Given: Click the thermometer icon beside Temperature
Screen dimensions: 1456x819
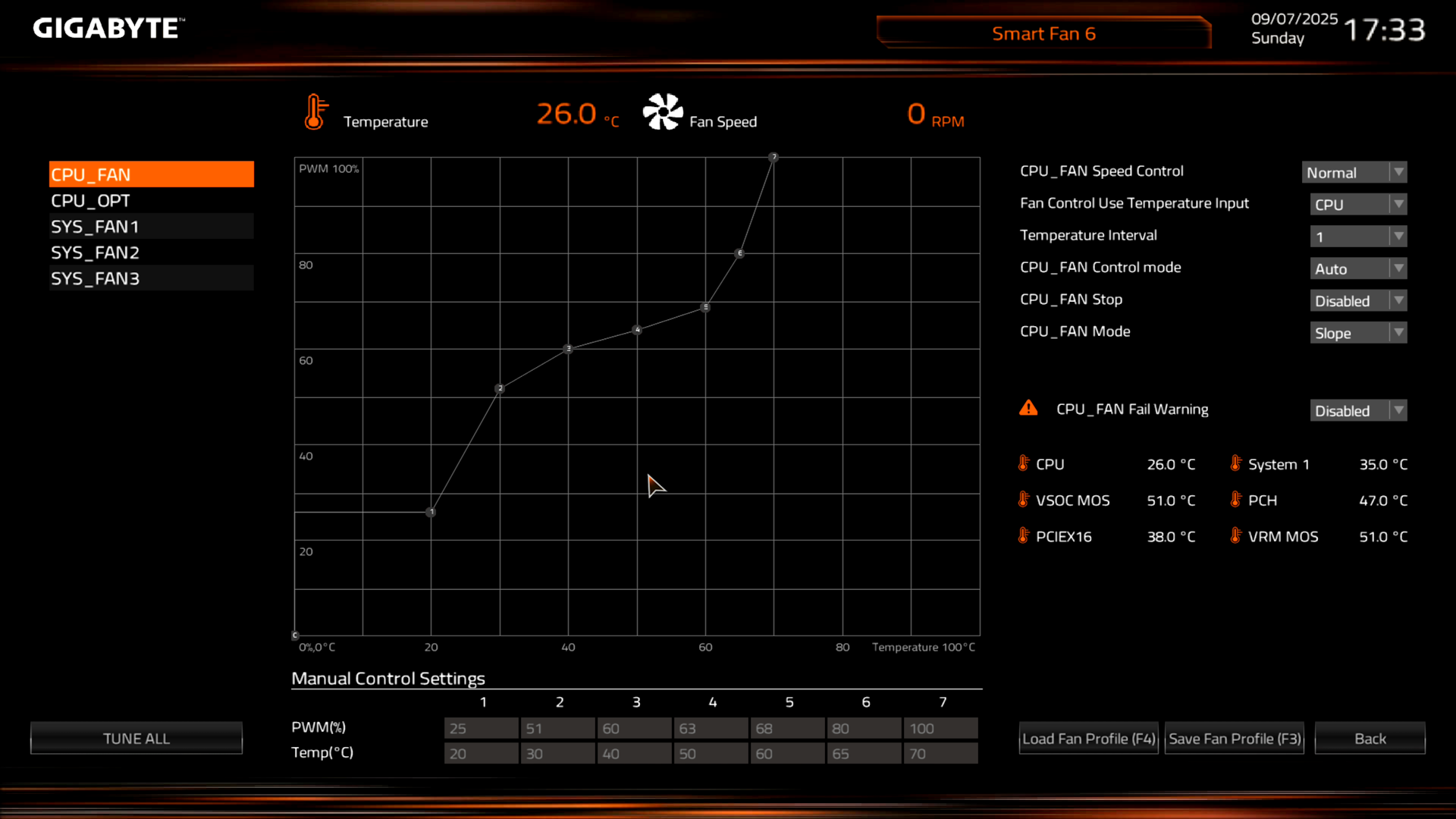Looking at the screenshot, I should point(315,112).
